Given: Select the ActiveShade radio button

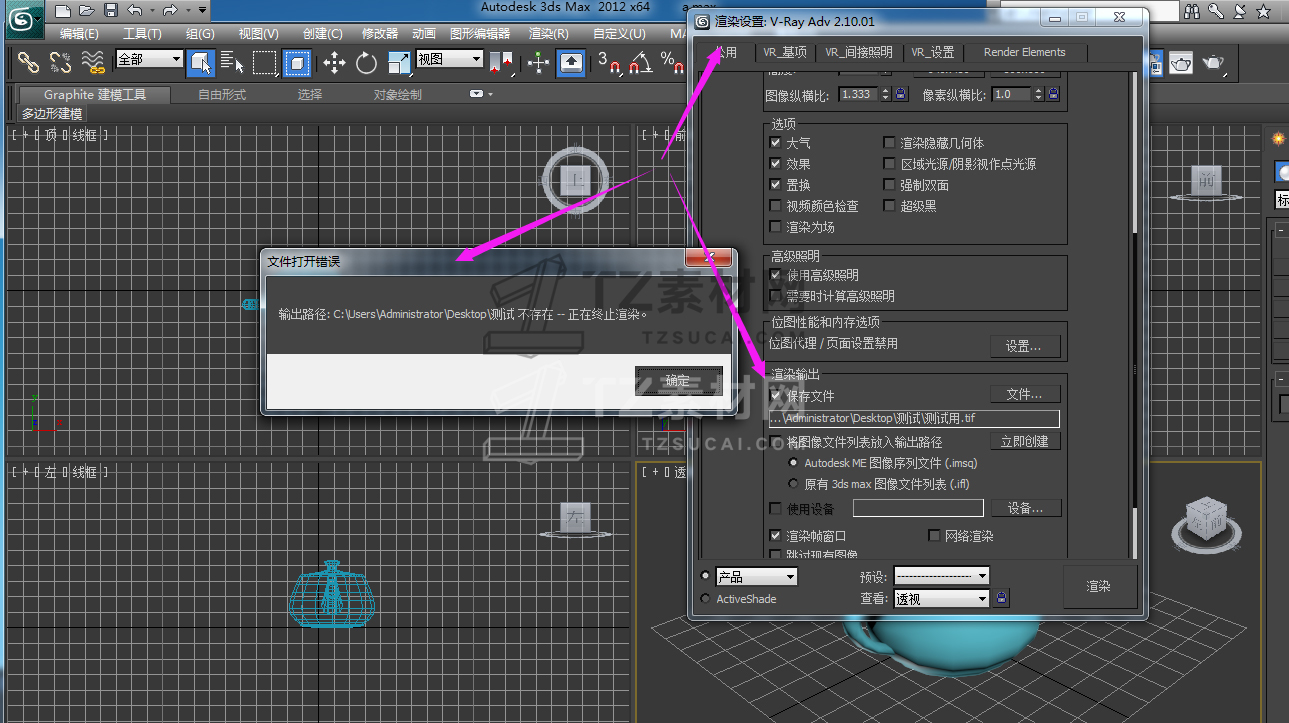Looking at the screenshot, I should [705, 599].
